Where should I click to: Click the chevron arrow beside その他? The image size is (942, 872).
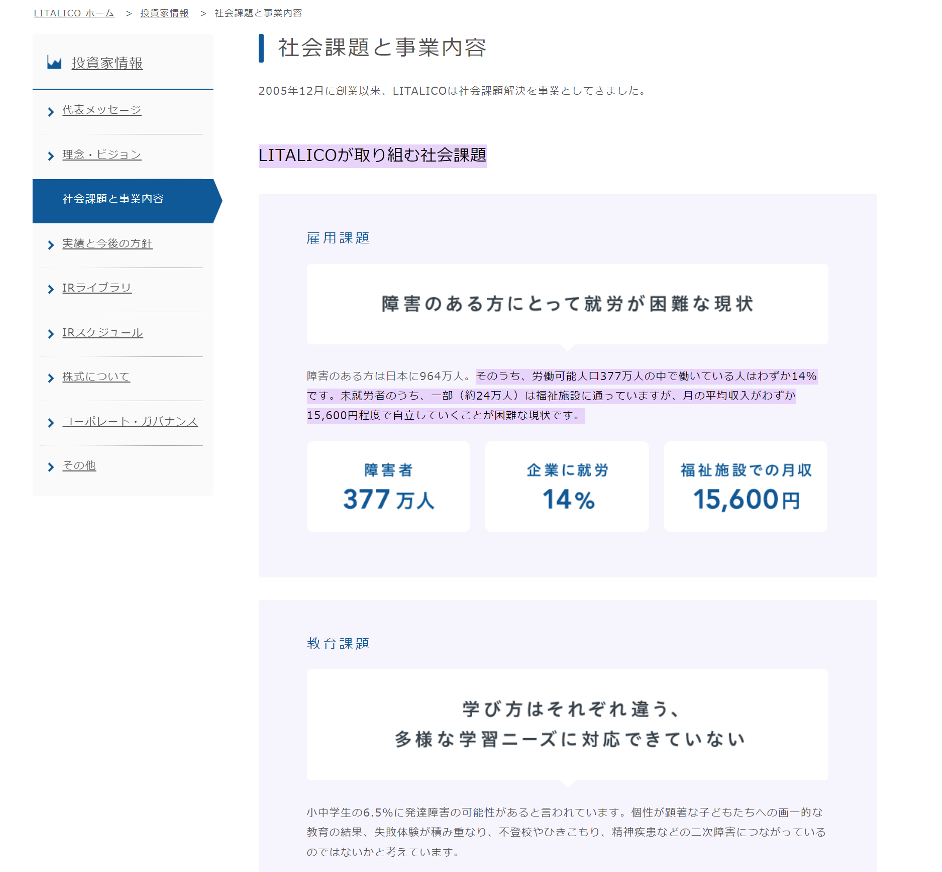coord(50,467)
